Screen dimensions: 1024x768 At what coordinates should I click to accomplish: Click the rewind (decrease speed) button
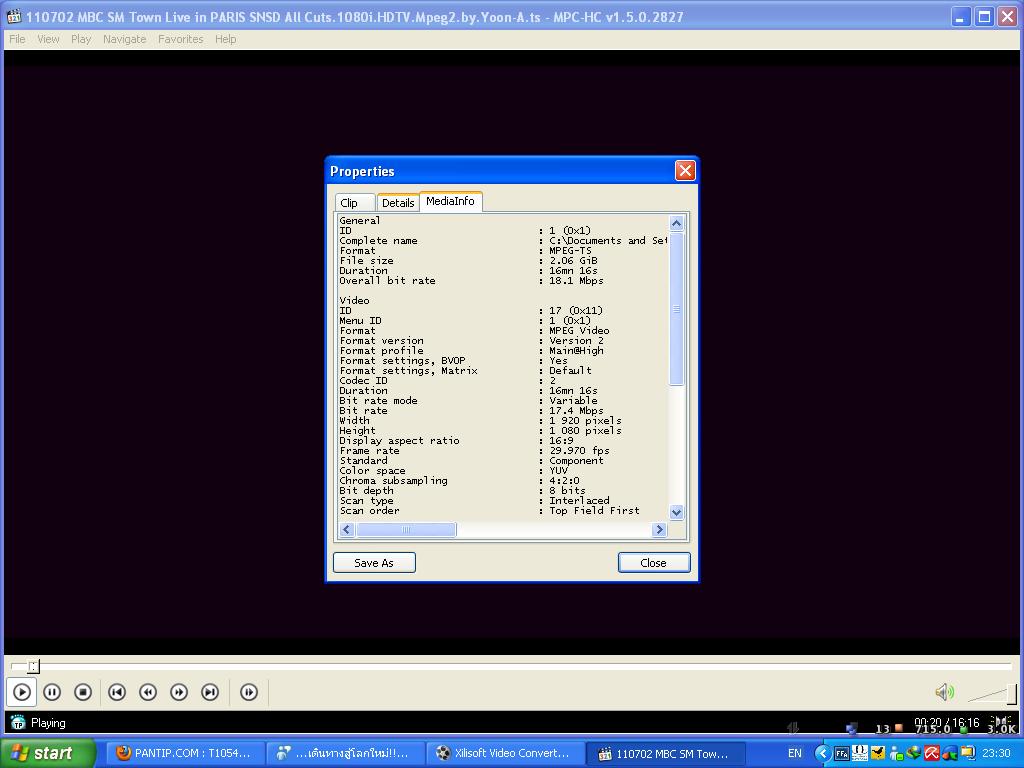pos(148,692)
